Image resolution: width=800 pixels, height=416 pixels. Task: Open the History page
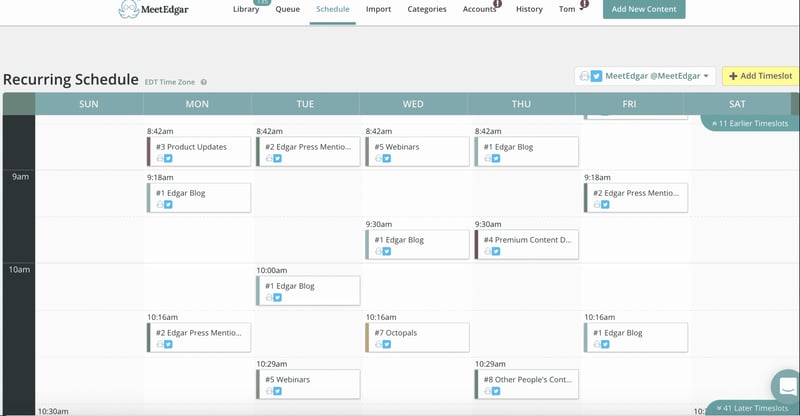[529, 9]
